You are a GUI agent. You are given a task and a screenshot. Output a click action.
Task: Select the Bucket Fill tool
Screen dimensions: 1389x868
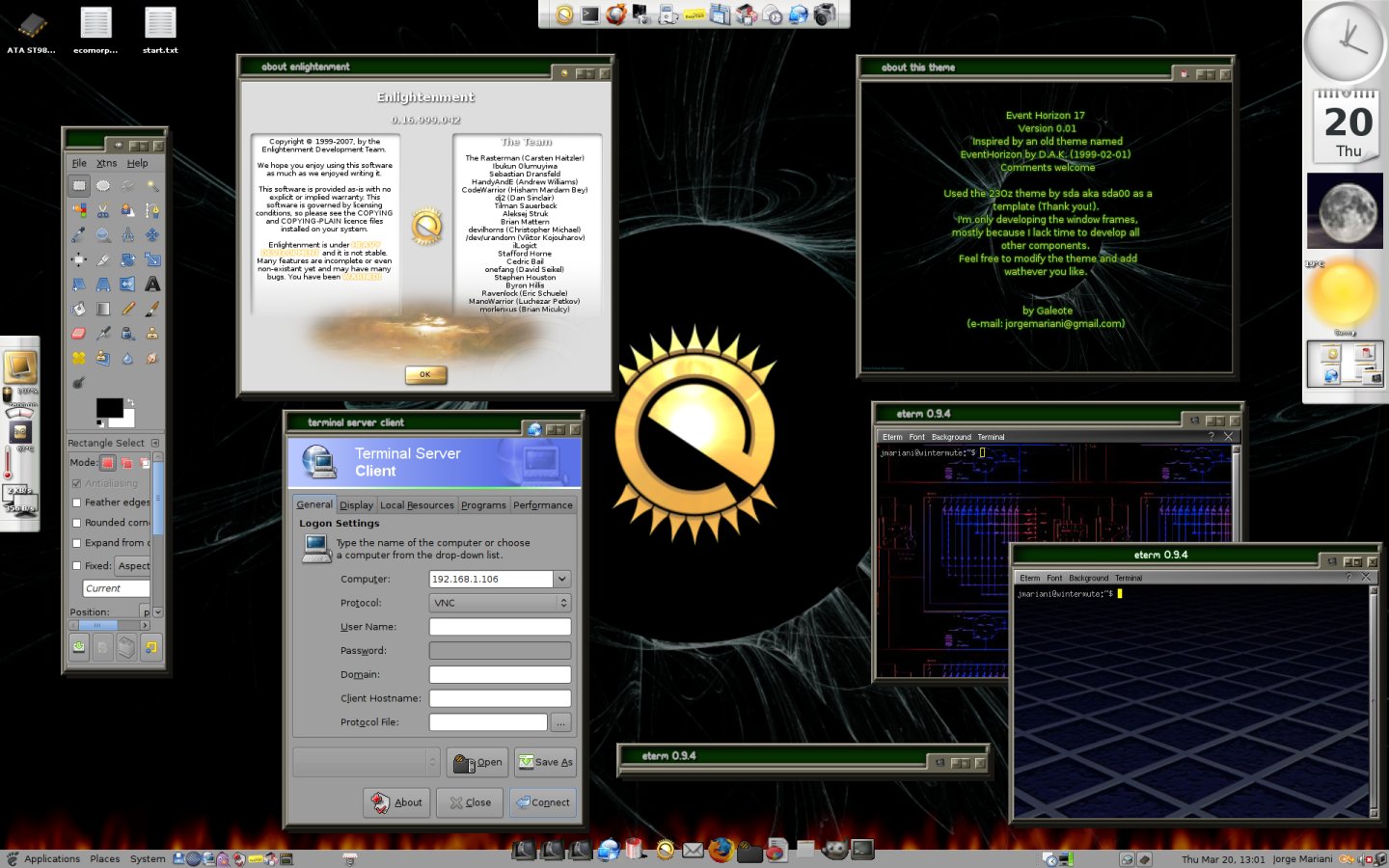[79, 309]
